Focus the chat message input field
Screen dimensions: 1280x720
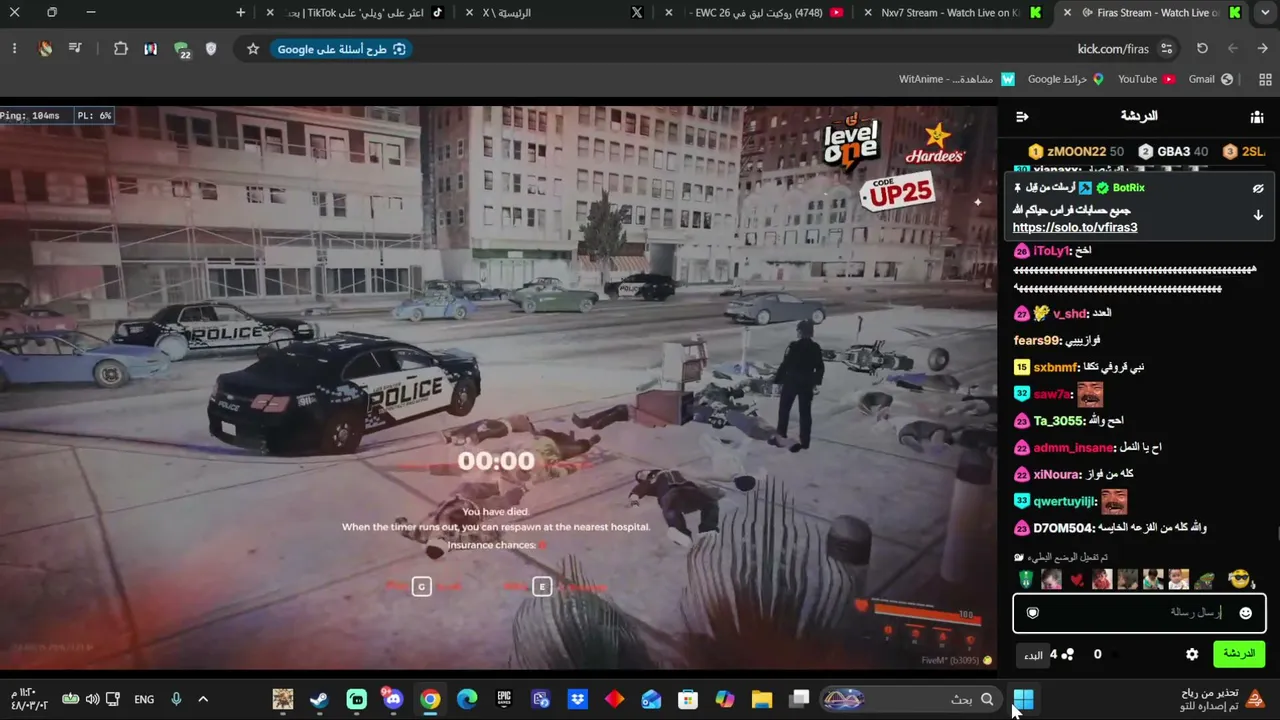pos(1139,613)
